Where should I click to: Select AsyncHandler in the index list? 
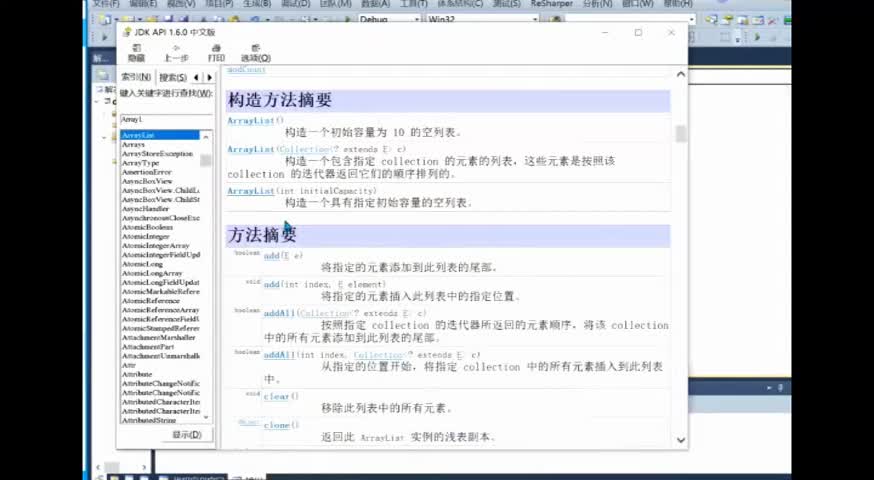coord(145,209)
